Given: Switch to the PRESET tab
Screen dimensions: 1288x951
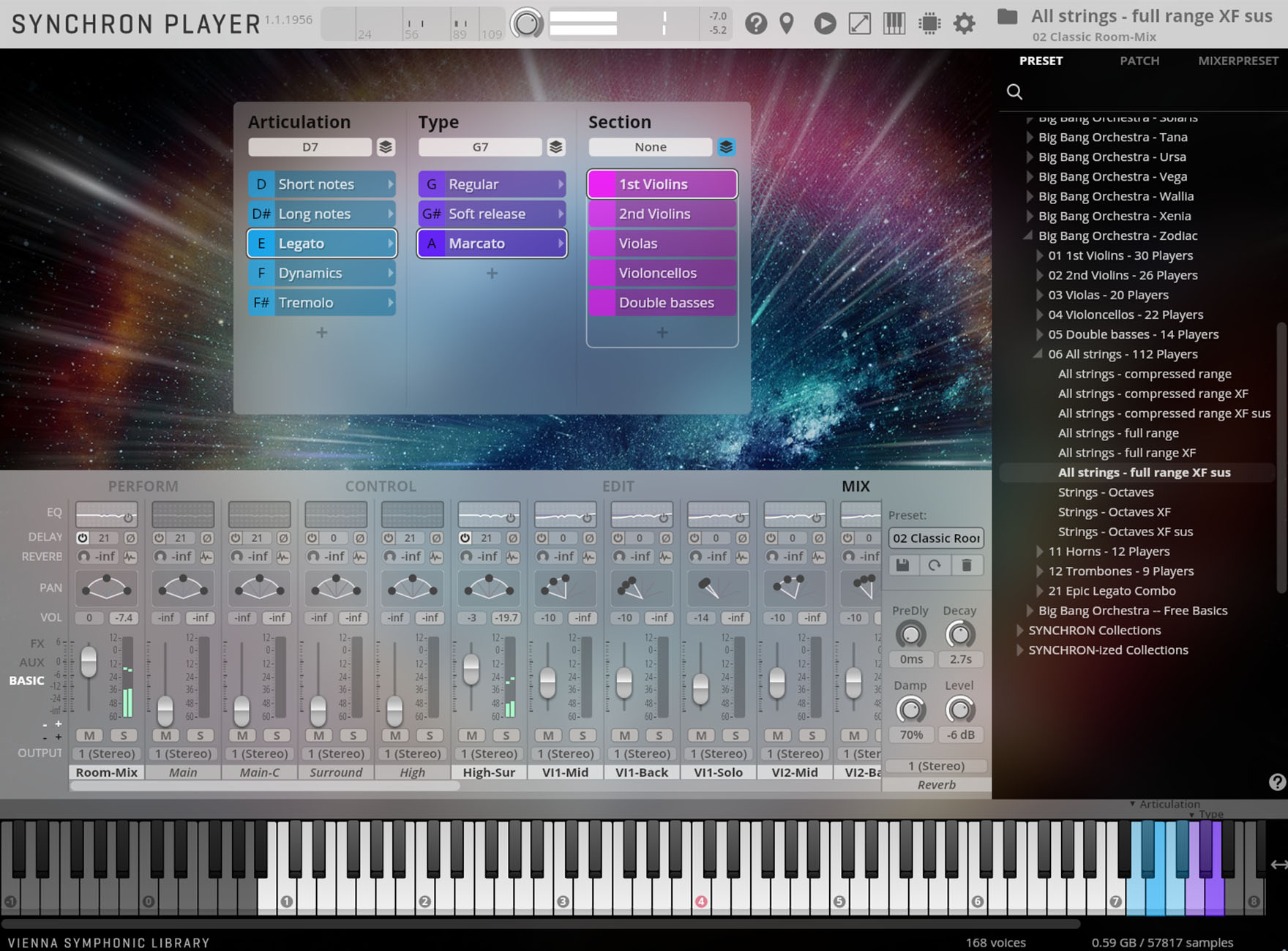Looking at the screenshot, I should pos(1041,61).
